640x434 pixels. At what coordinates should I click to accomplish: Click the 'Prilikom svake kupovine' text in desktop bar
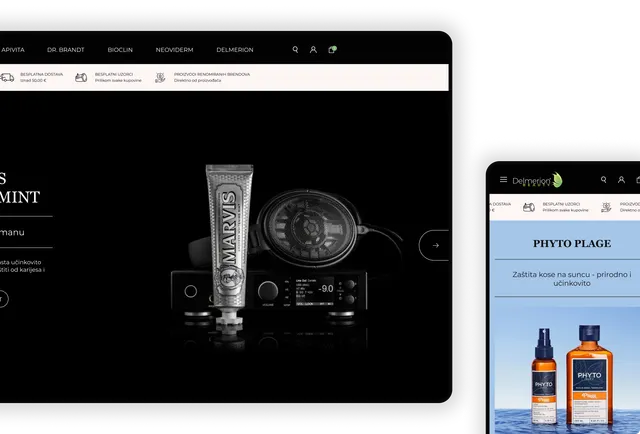(x=118, y=80)
